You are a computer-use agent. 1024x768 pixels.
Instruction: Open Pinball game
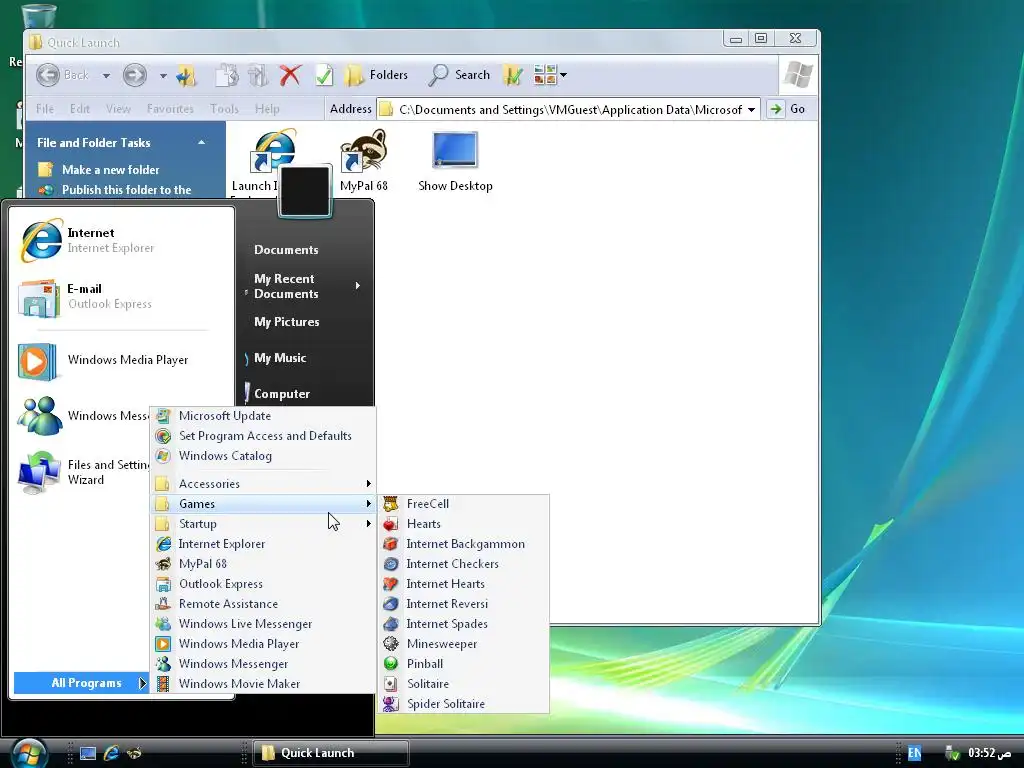pos(464,664)
